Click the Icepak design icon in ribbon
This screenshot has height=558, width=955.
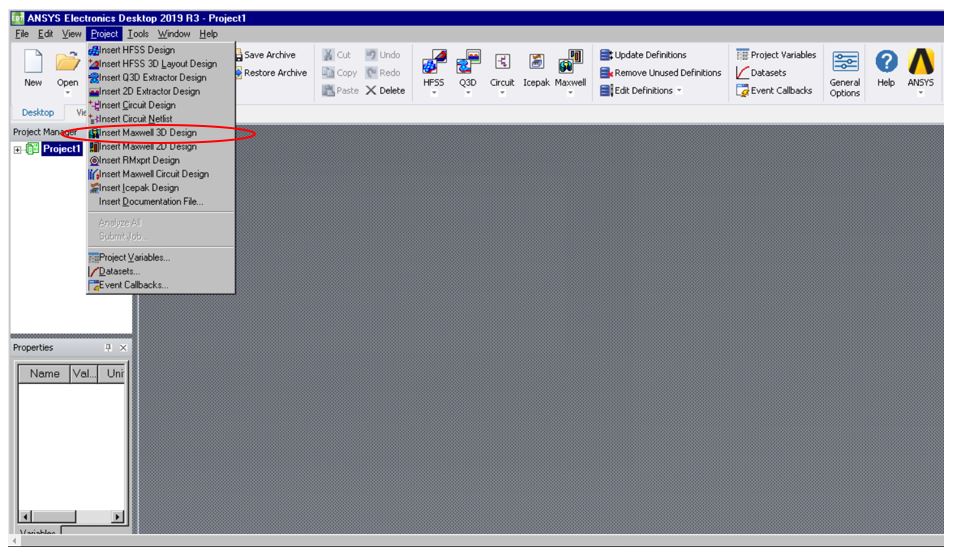click(536, 62)
